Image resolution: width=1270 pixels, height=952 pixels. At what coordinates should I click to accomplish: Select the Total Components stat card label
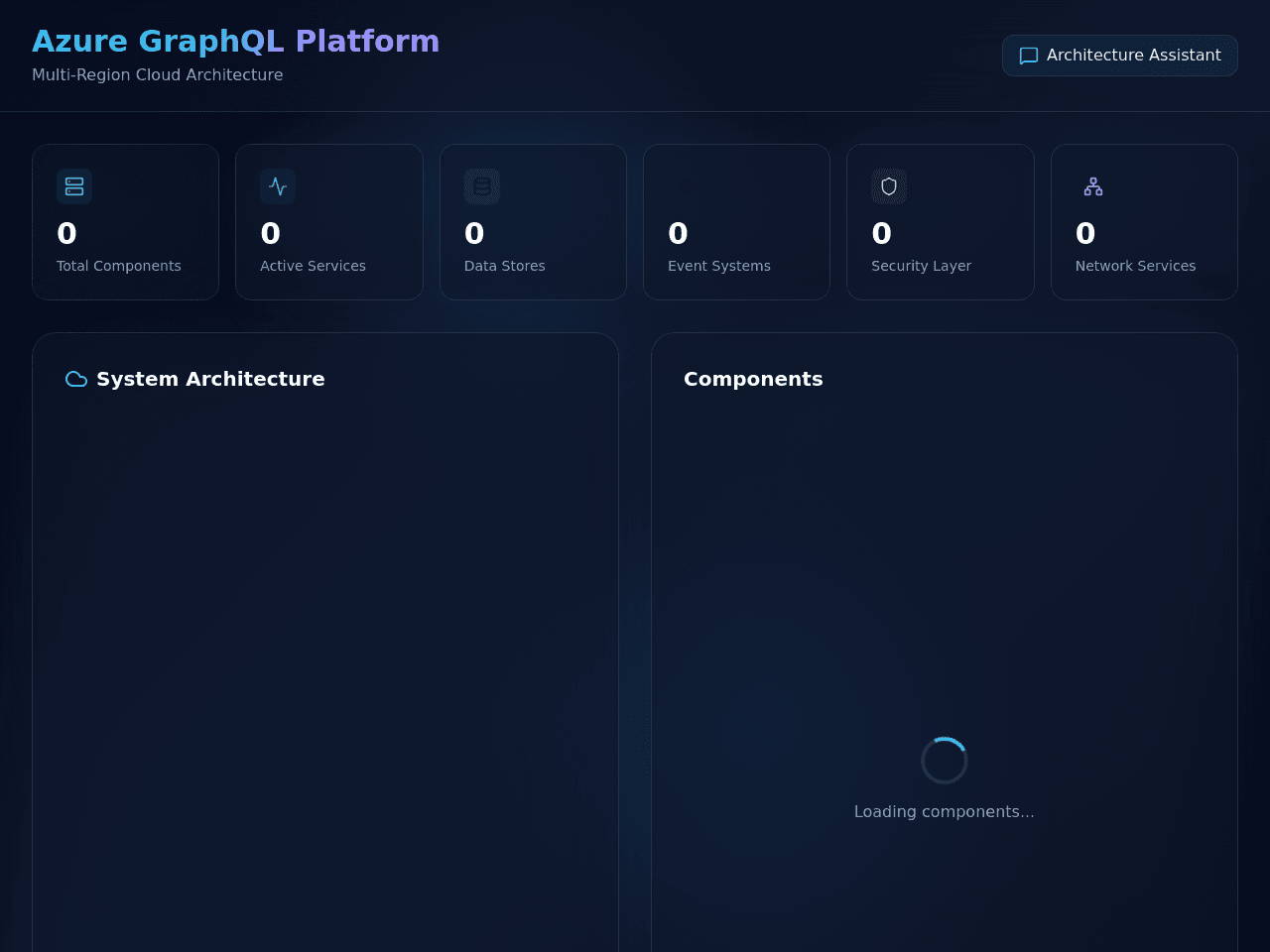pos(119,266)
